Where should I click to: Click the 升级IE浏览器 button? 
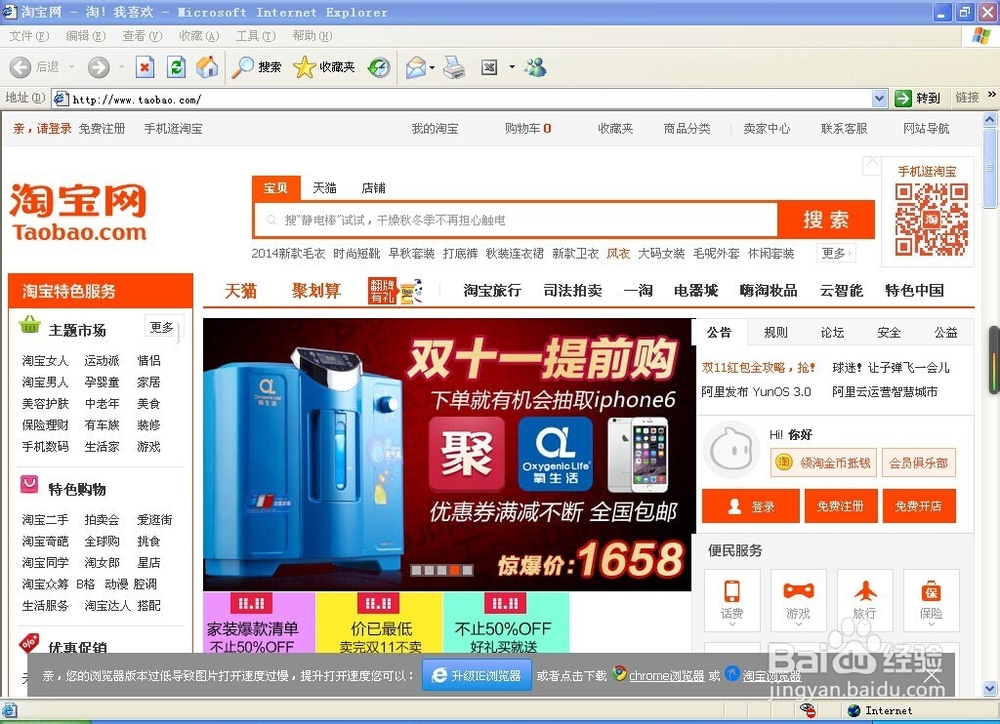click(x=477, y=676)
